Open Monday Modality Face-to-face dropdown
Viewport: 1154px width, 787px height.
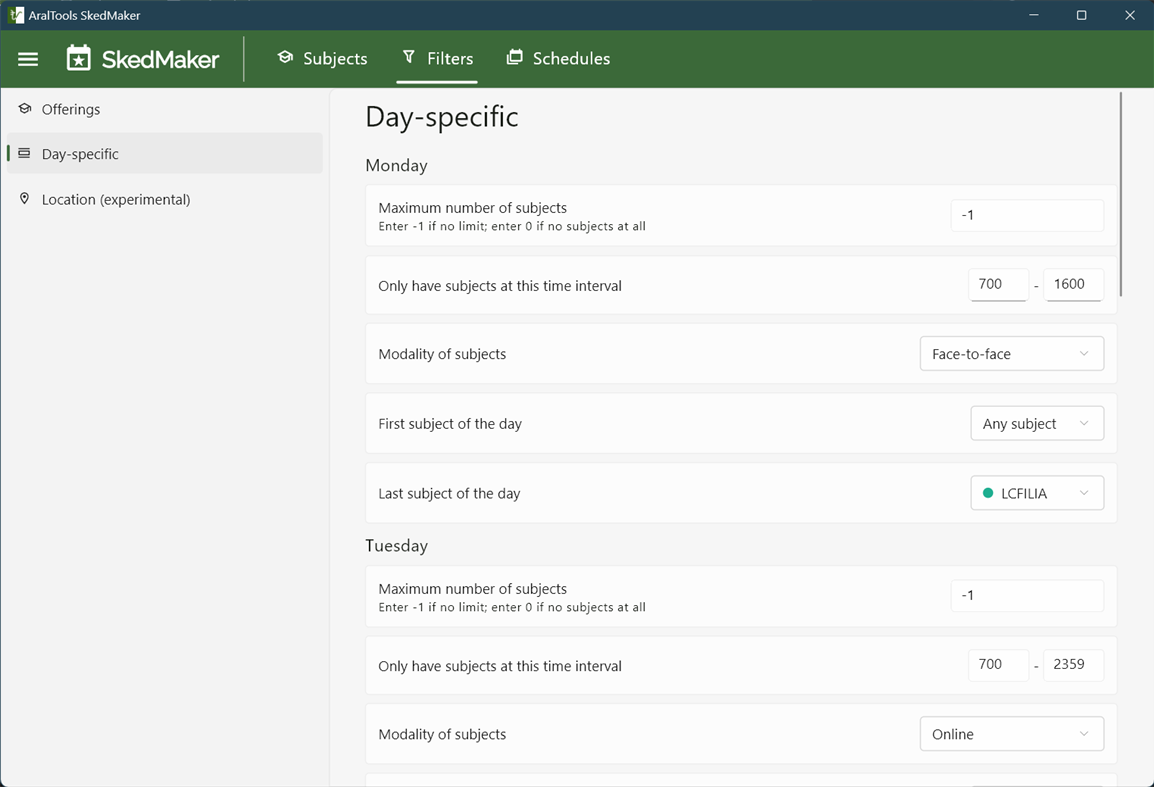click(1011, 354)
